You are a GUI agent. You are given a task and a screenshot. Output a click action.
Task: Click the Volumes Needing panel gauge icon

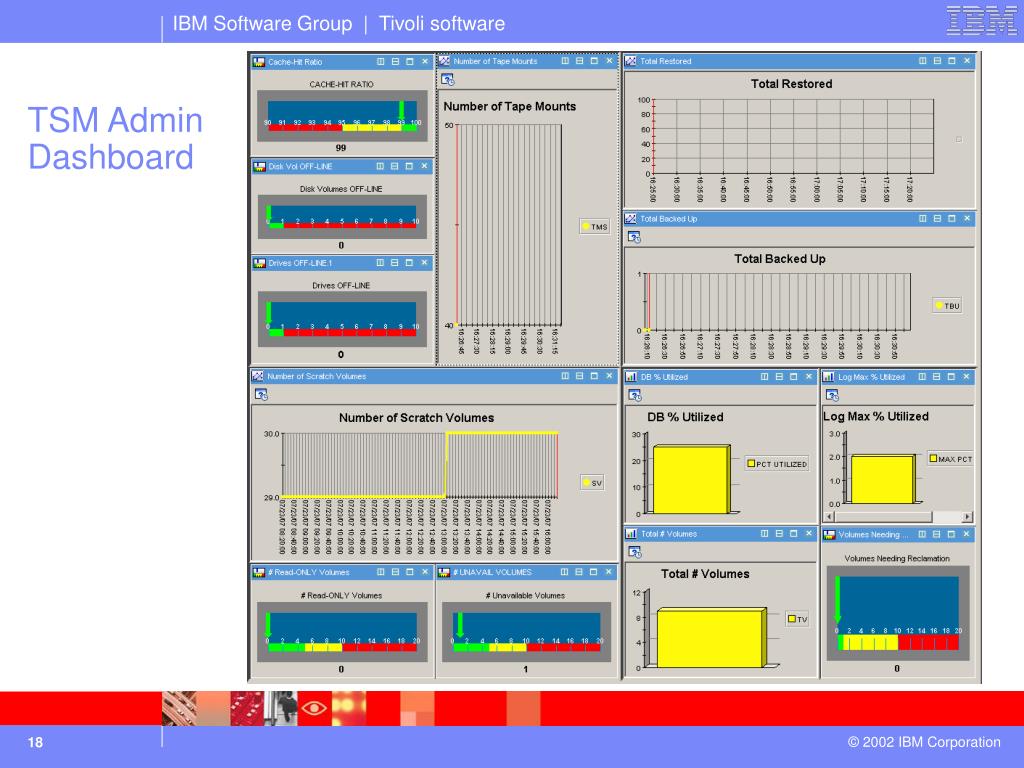[x=829, y=535]
